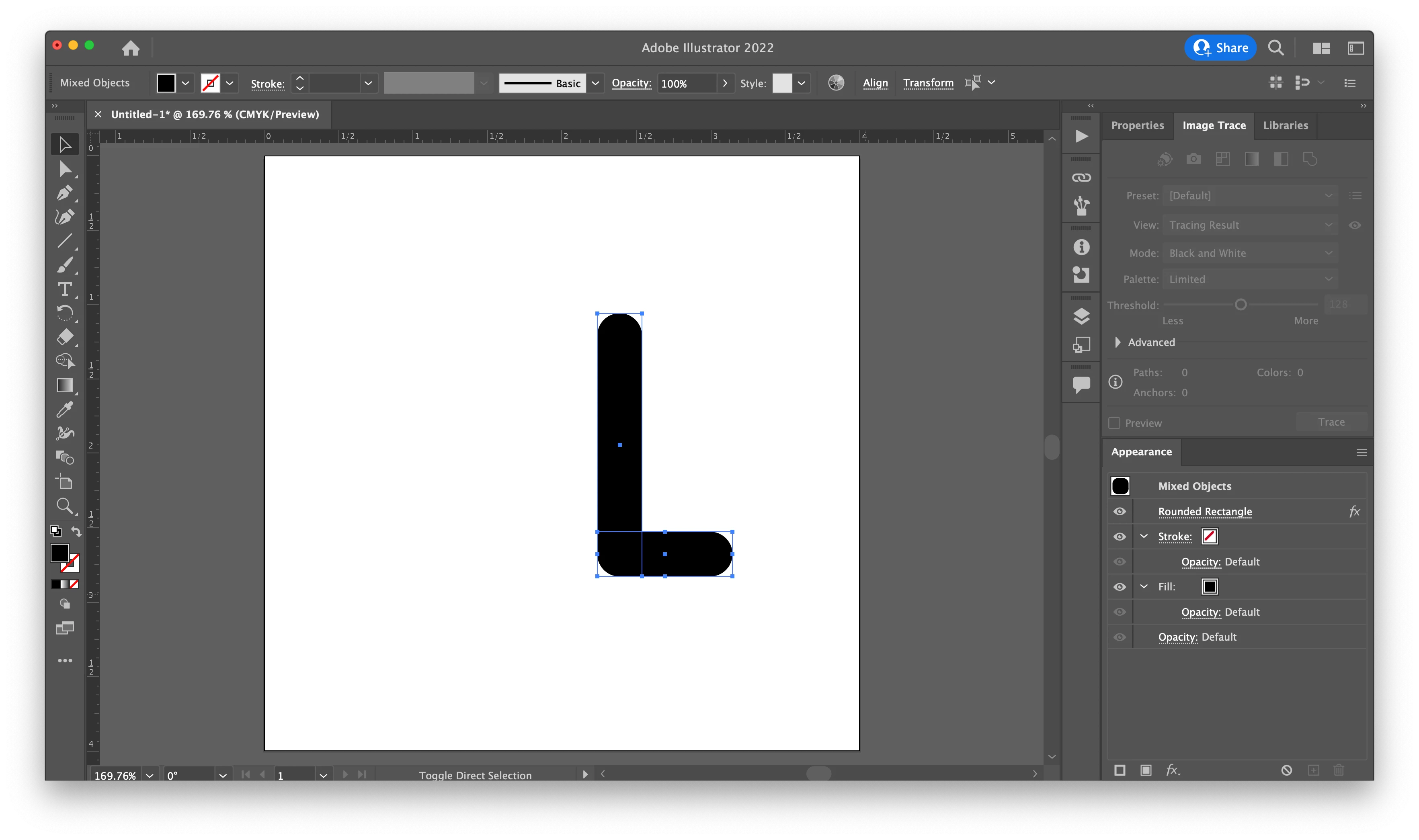The width and height of the screenshot is (1419, 840).
Task: Select the Pen tool
Action: [65, 193]
